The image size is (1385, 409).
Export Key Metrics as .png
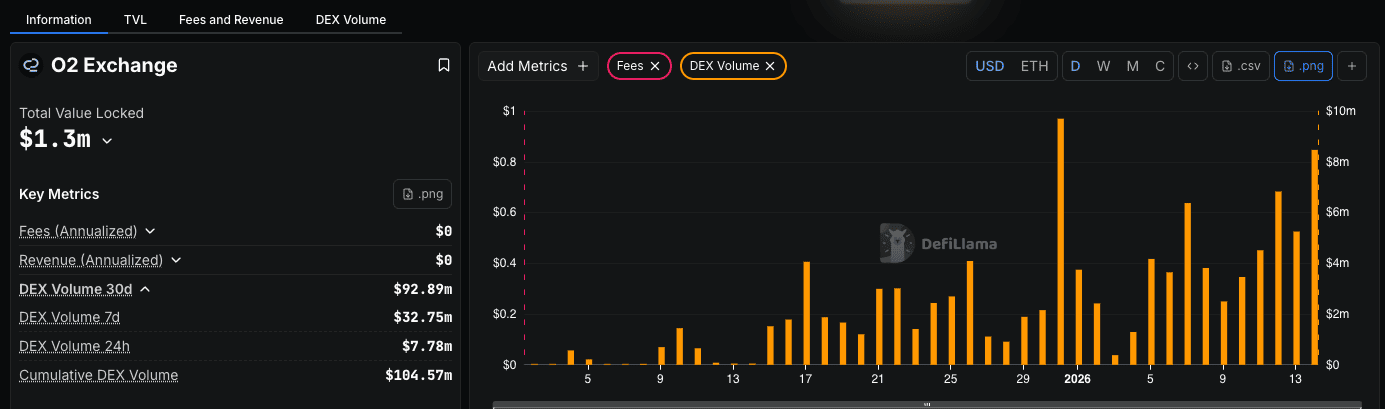pyautogui.click(x=422, y=194)
